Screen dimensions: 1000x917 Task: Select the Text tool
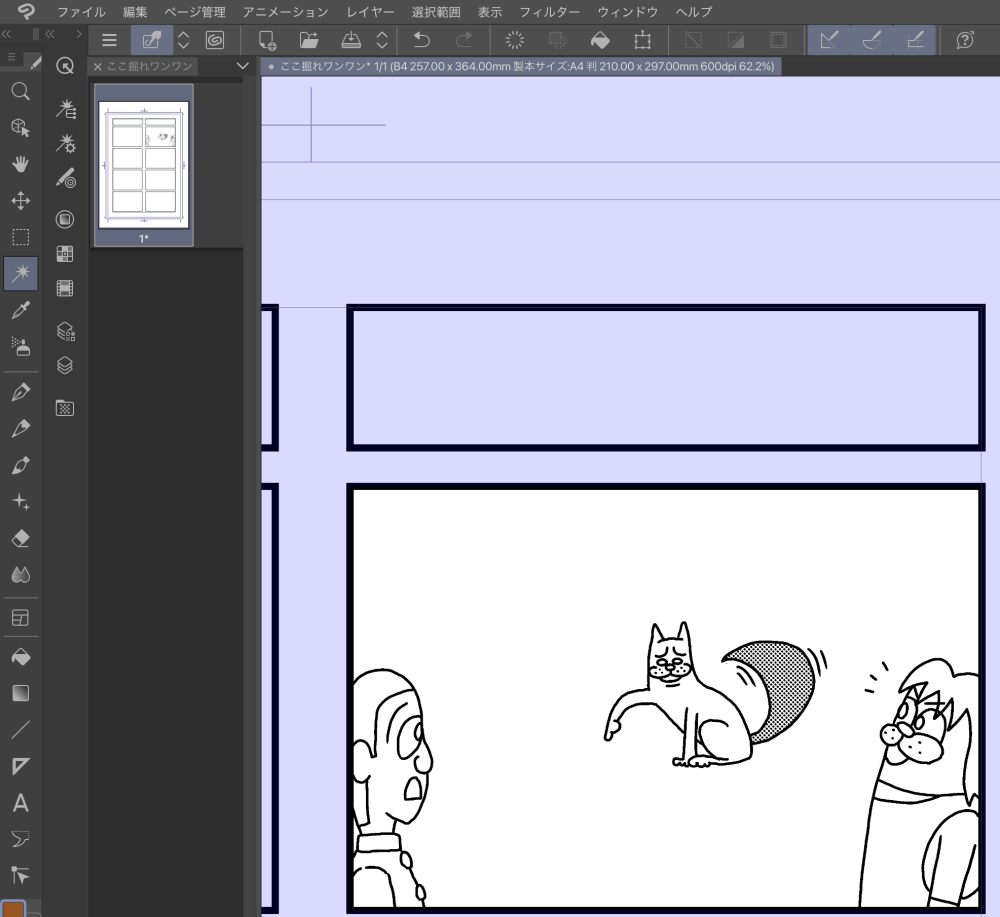[20, 803]
